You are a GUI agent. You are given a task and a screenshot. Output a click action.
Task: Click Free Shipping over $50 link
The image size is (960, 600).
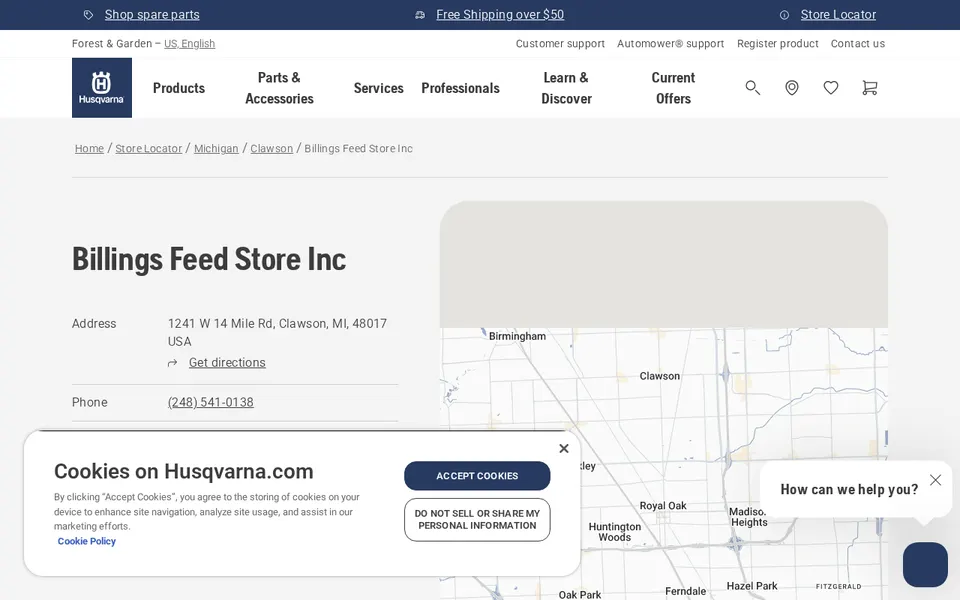(x=500, y=15)
